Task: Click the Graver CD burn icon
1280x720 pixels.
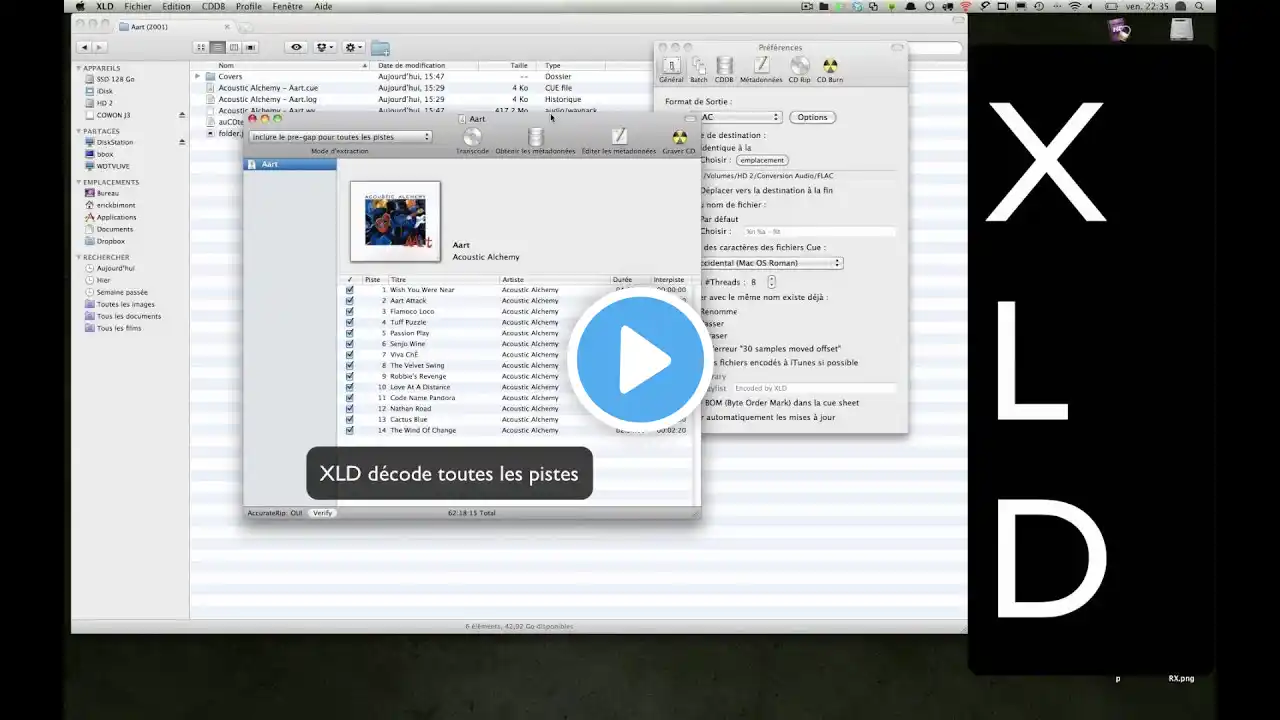Action: coord(679,137)
